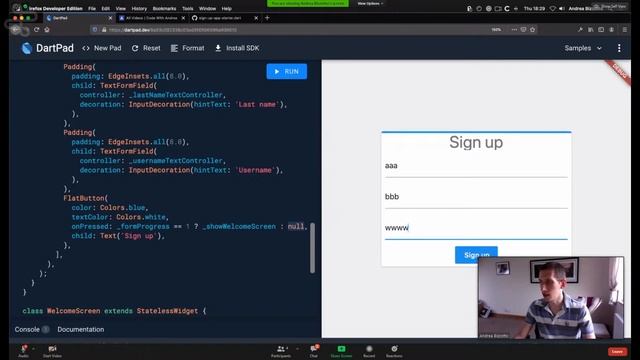Format the Dart code
The height and width of the screenshot is (360, 640).
pyautogui.click(x=188, y=48)
